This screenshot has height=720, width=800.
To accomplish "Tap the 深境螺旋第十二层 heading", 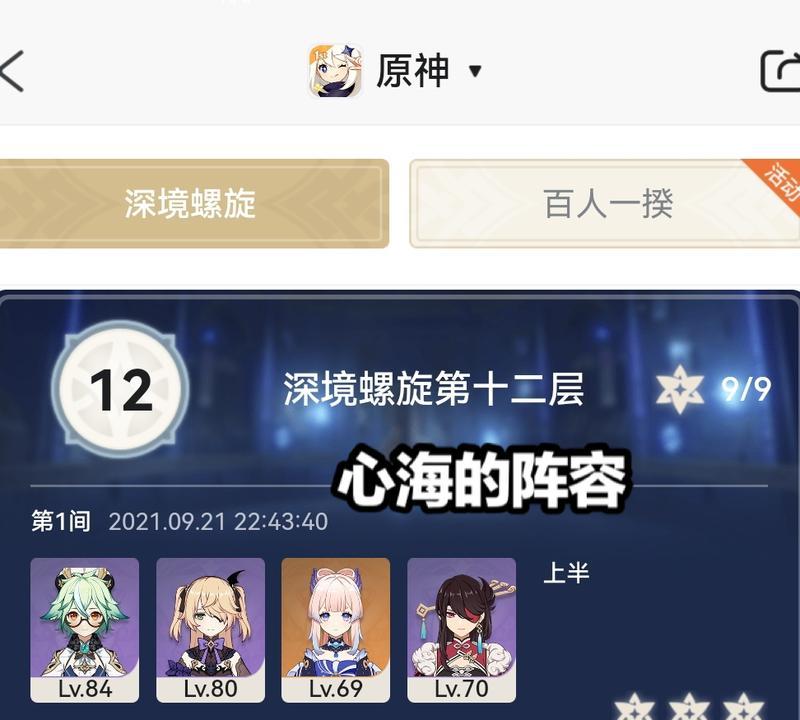I will (x=433, y=389).
